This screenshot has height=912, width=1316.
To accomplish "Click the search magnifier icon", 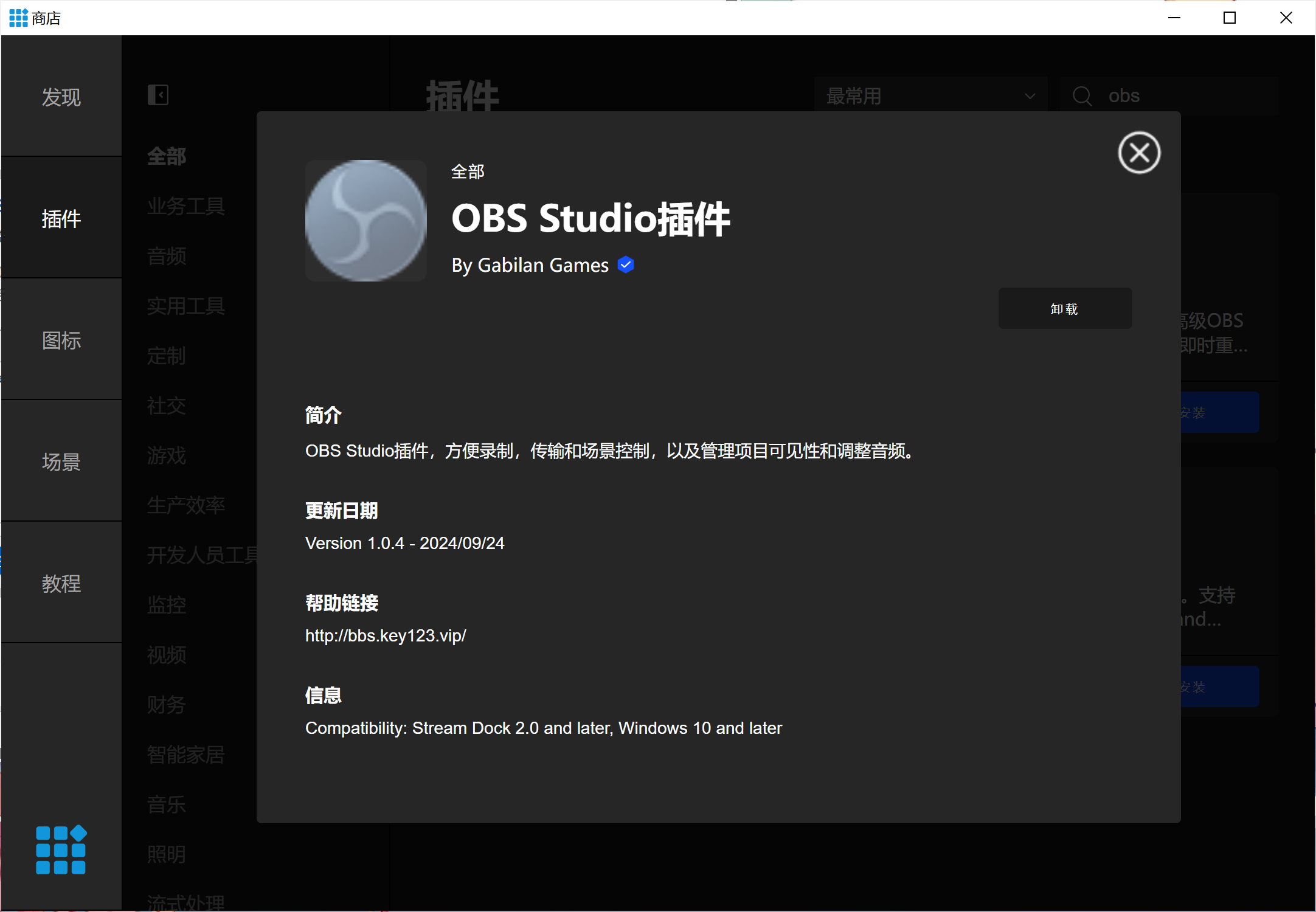I will pyautogui.click(x=1082, y=95).
